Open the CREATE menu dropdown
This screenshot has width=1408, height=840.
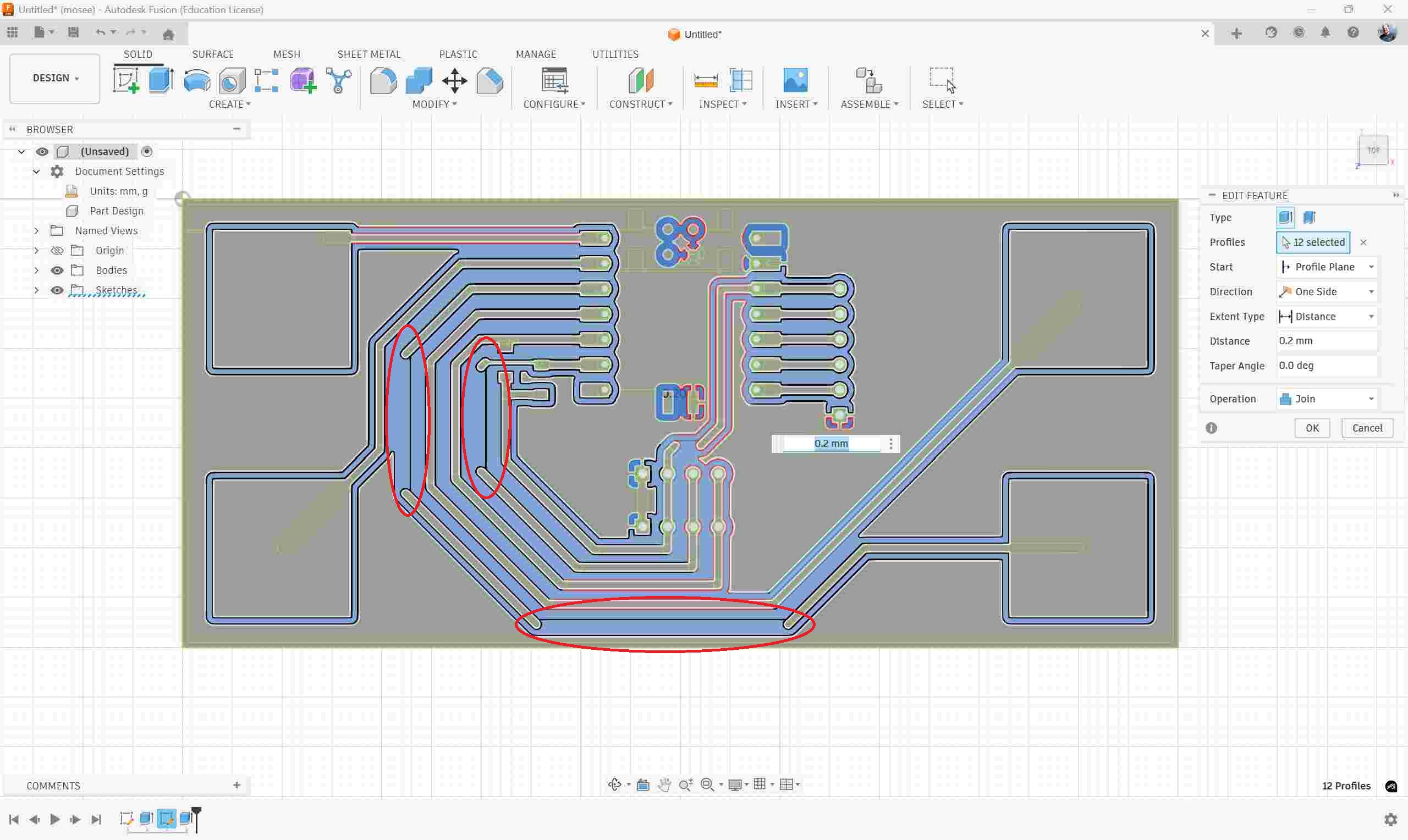[x=229, y=104]
